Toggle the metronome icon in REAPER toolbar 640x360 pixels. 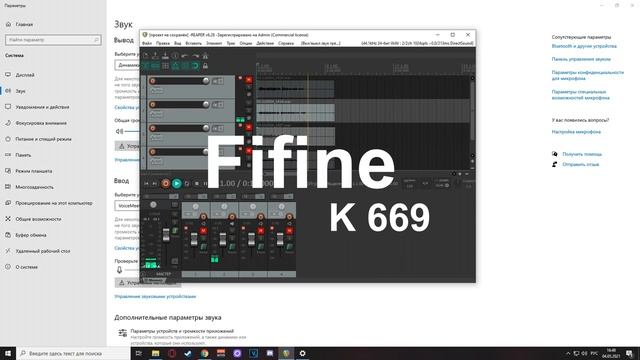pos(205,56)
